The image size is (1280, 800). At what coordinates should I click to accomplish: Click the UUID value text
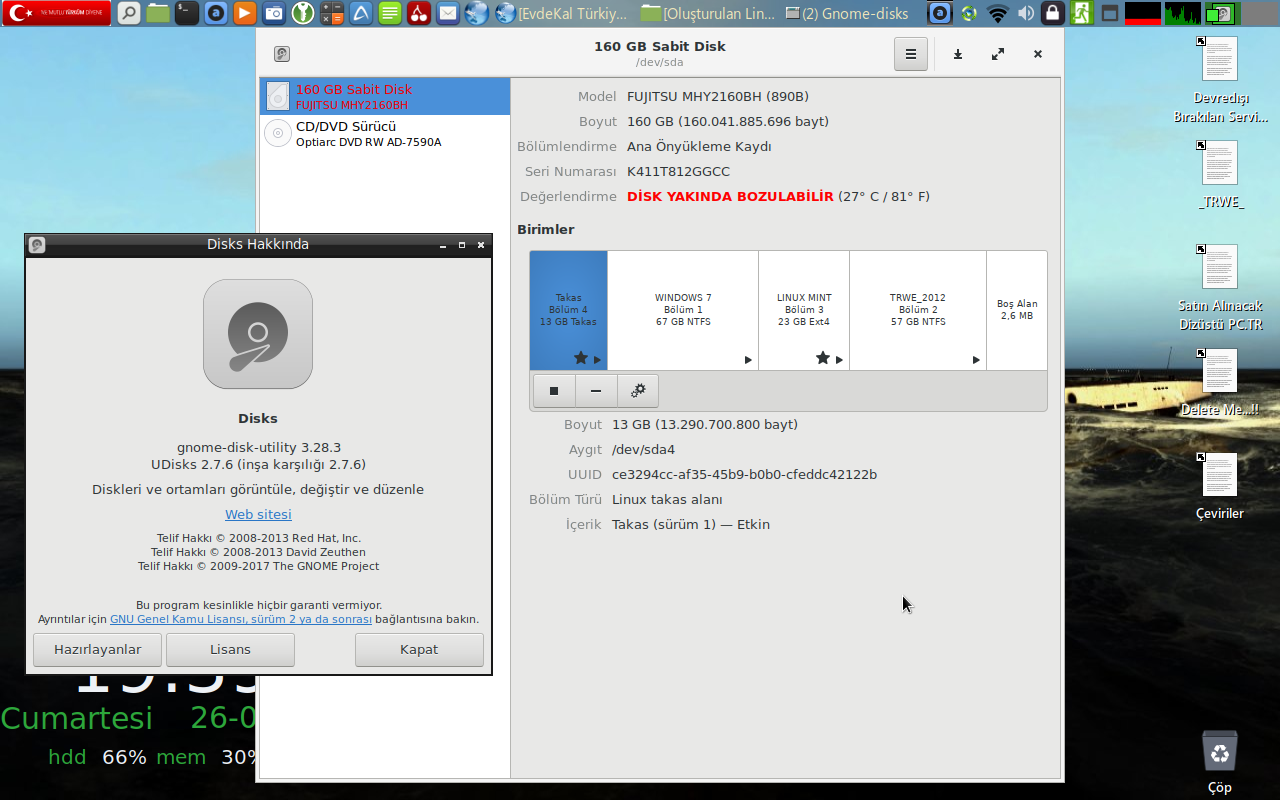744,474
